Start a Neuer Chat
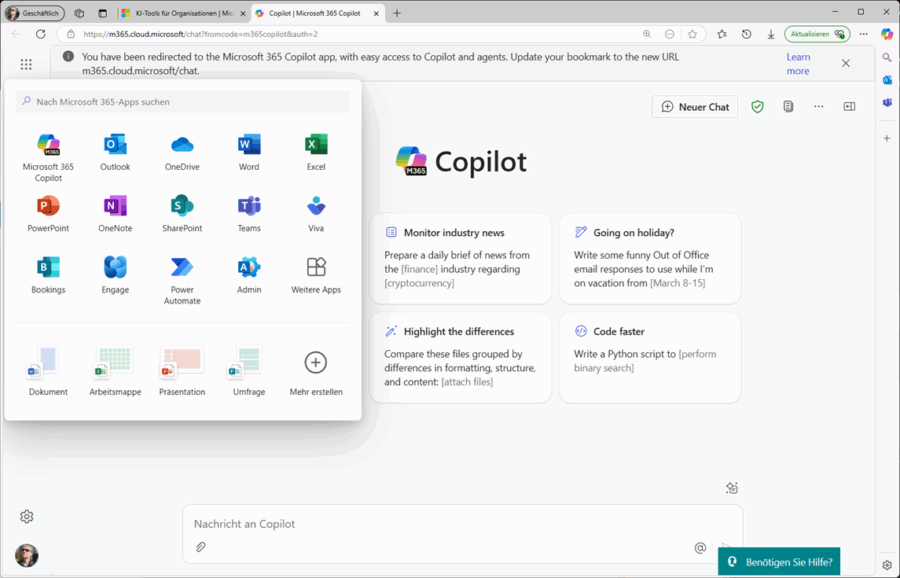Image resolution: width=900 pixels, height=578 pixels. coord(695,107)
